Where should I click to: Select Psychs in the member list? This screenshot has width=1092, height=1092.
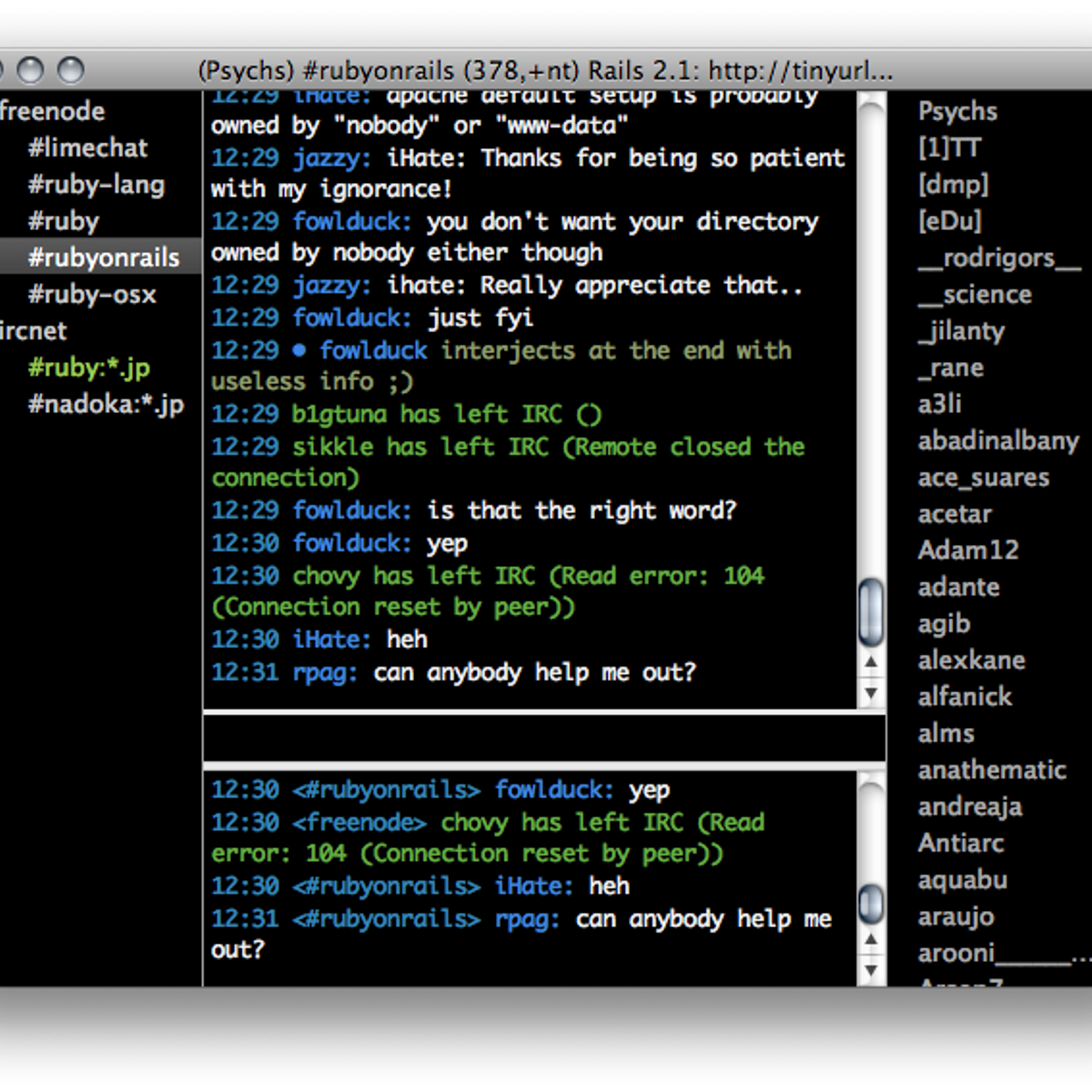[x=956, y=110]
